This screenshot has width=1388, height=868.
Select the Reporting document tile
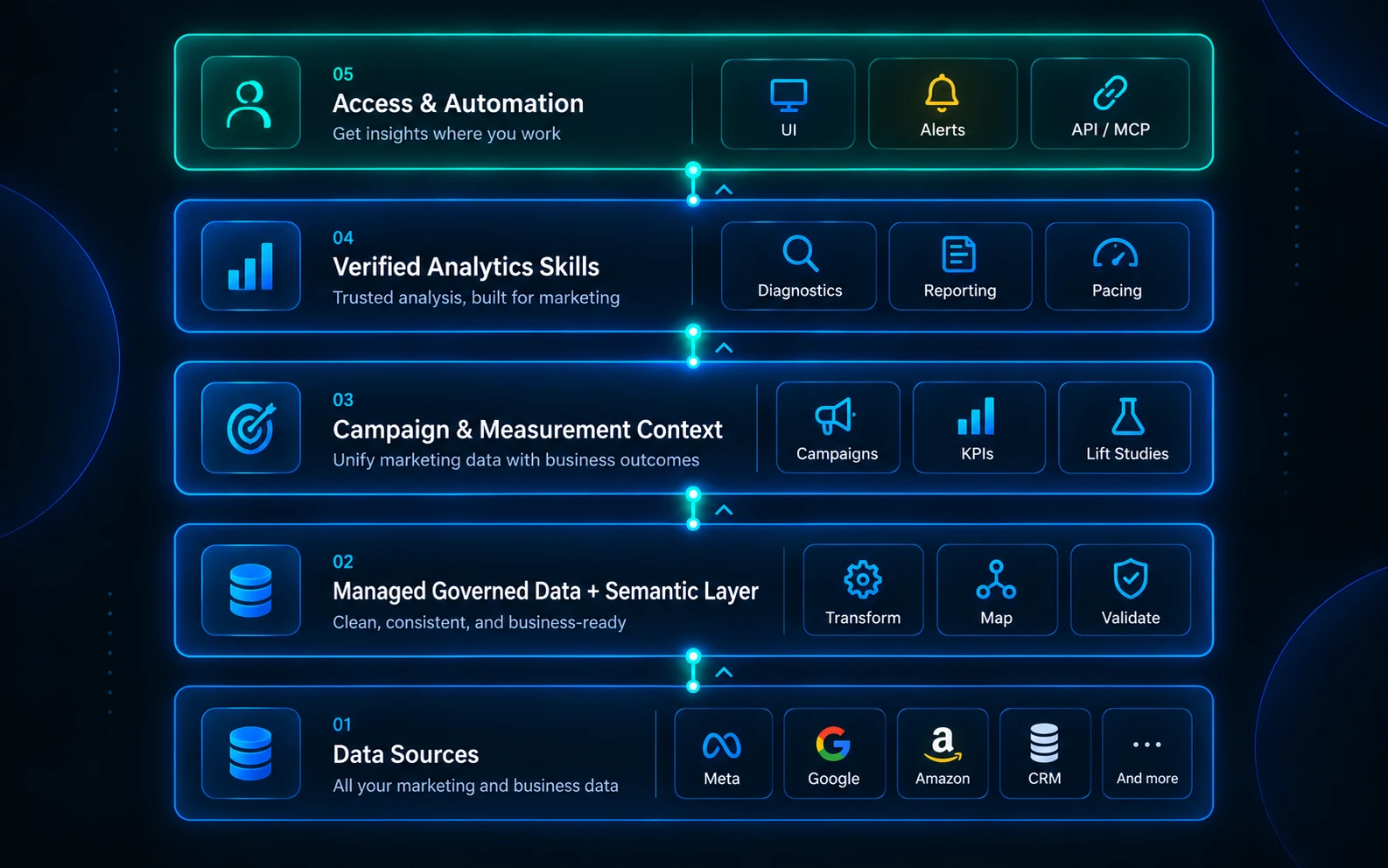tap(960, 266)
